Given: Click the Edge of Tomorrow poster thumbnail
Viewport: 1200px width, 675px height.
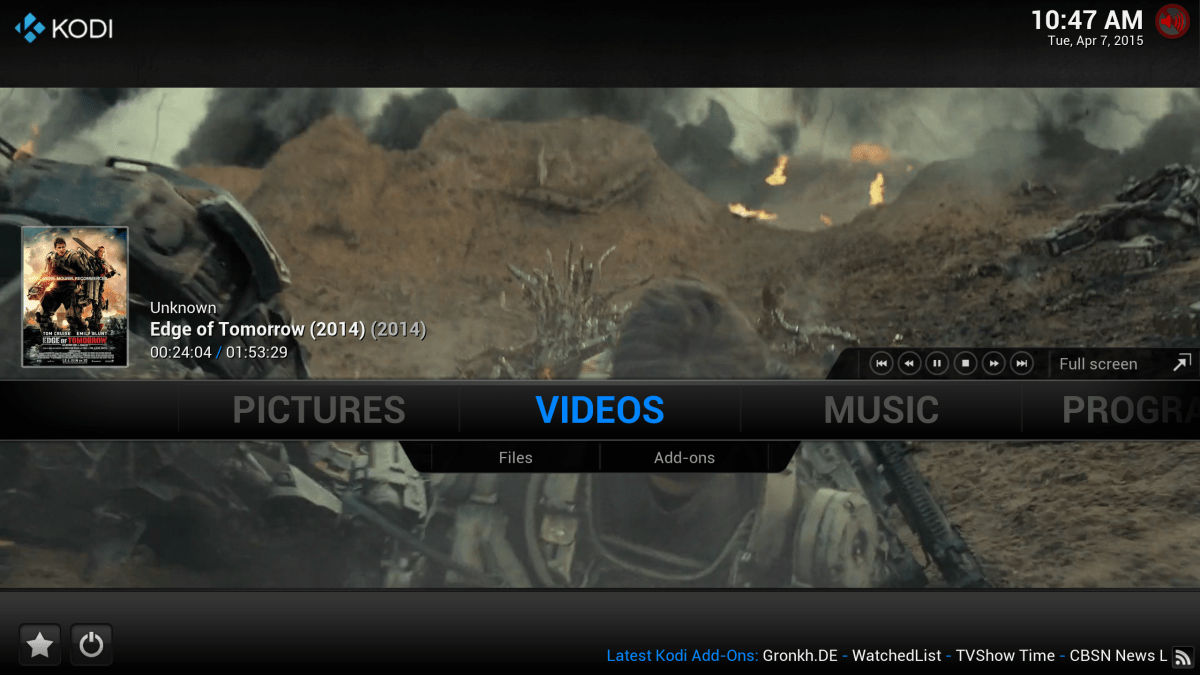Looking at the screenshot, I should click(75, 297).
